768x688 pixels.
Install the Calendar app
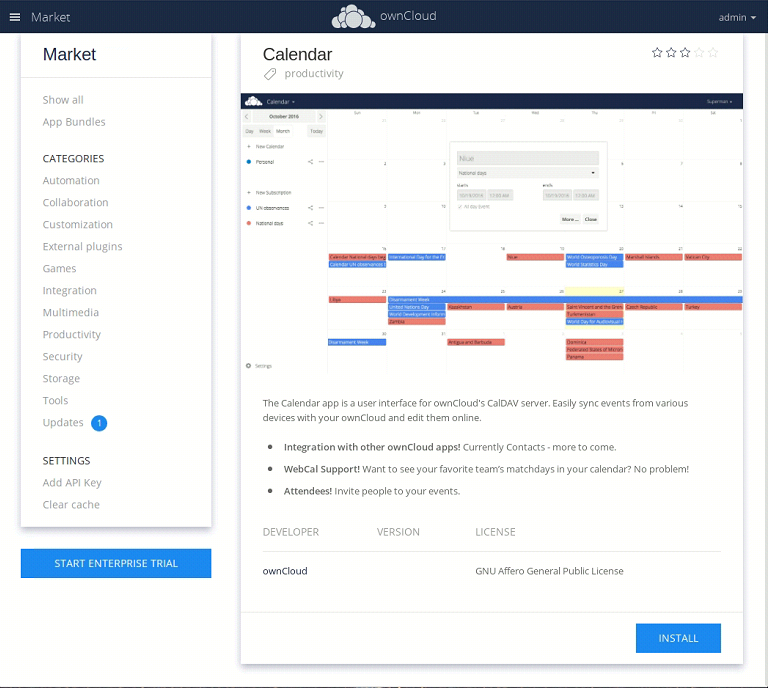tap(678, 638)
